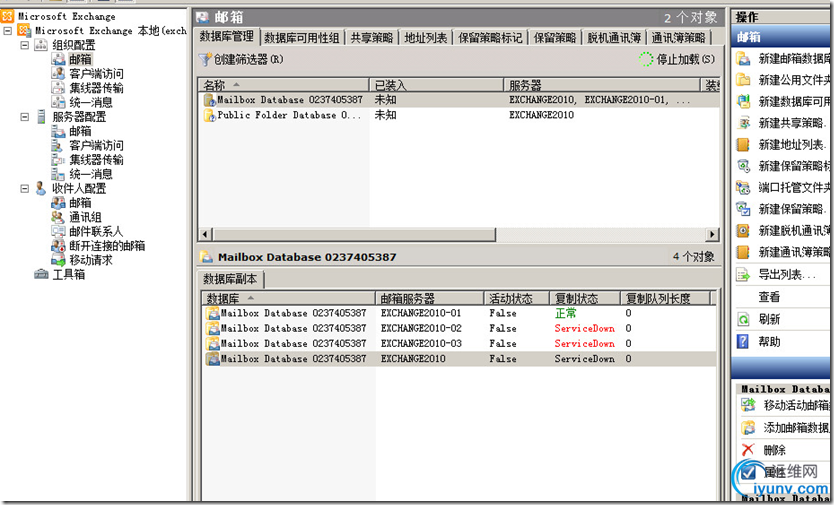The height and width of the screenshot is (505, 834).
Task: Select database copy row for EXCHANGE2010-01
Action: click(459, 313)
